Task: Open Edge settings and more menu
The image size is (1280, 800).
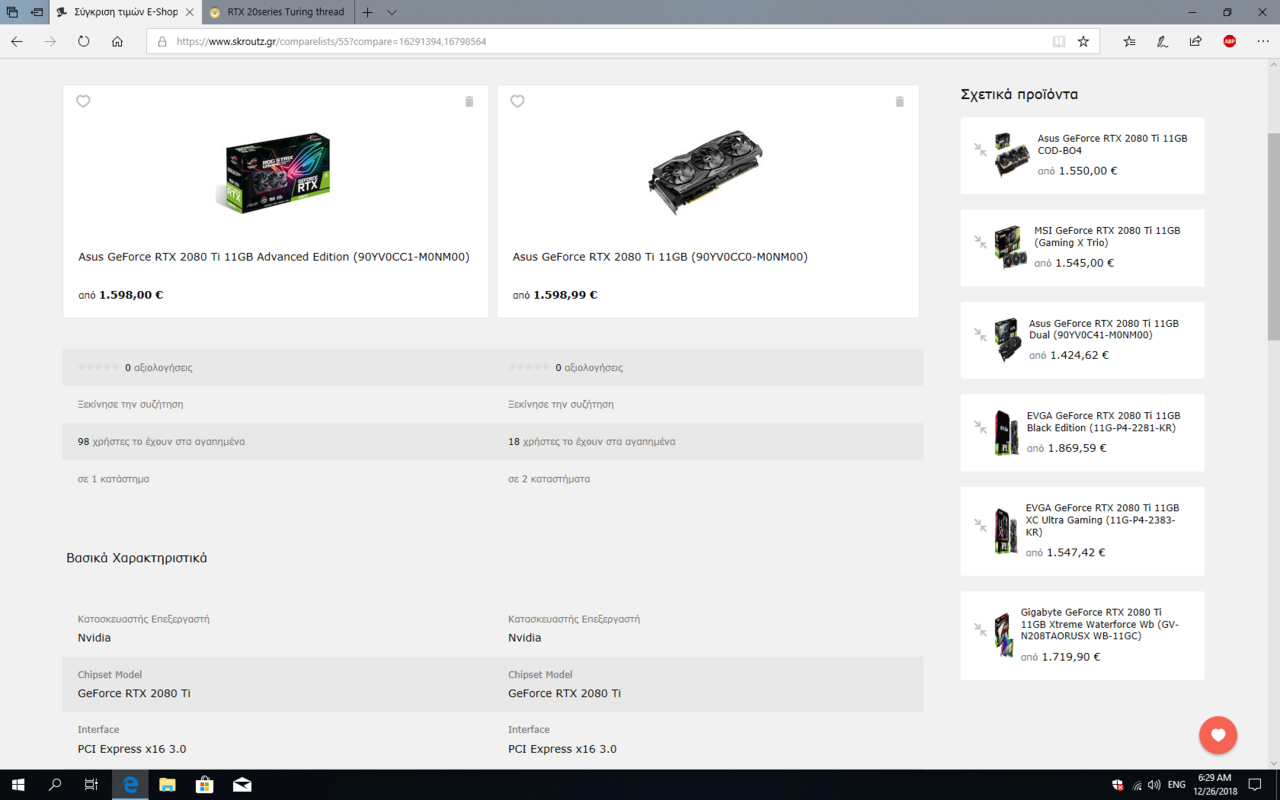Action: click(x=1263, y=42)
